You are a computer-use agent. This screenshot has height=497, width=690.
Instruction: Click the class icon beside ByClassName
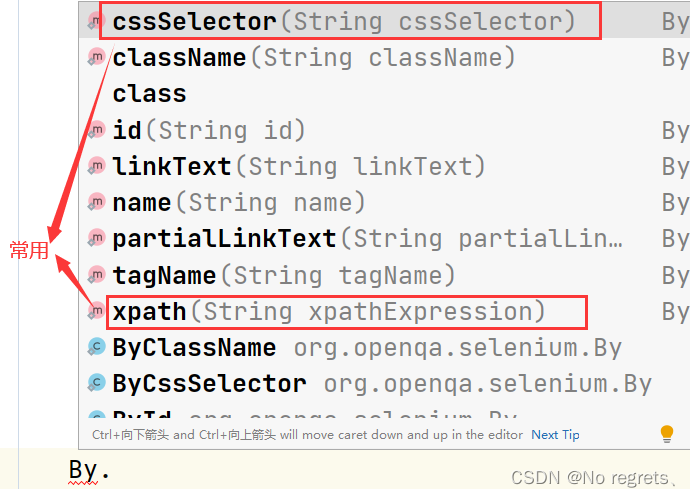coord(96,347)
